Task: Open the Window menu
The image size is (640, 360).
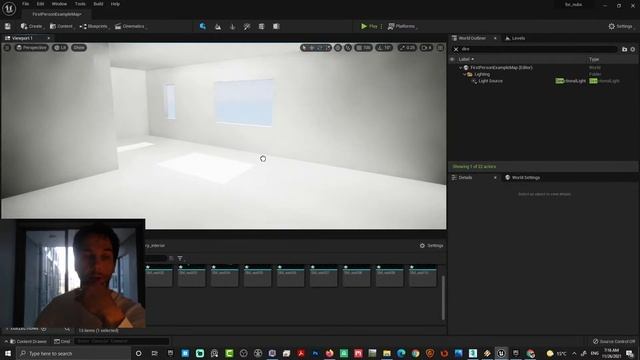Action: click(59, 4)
